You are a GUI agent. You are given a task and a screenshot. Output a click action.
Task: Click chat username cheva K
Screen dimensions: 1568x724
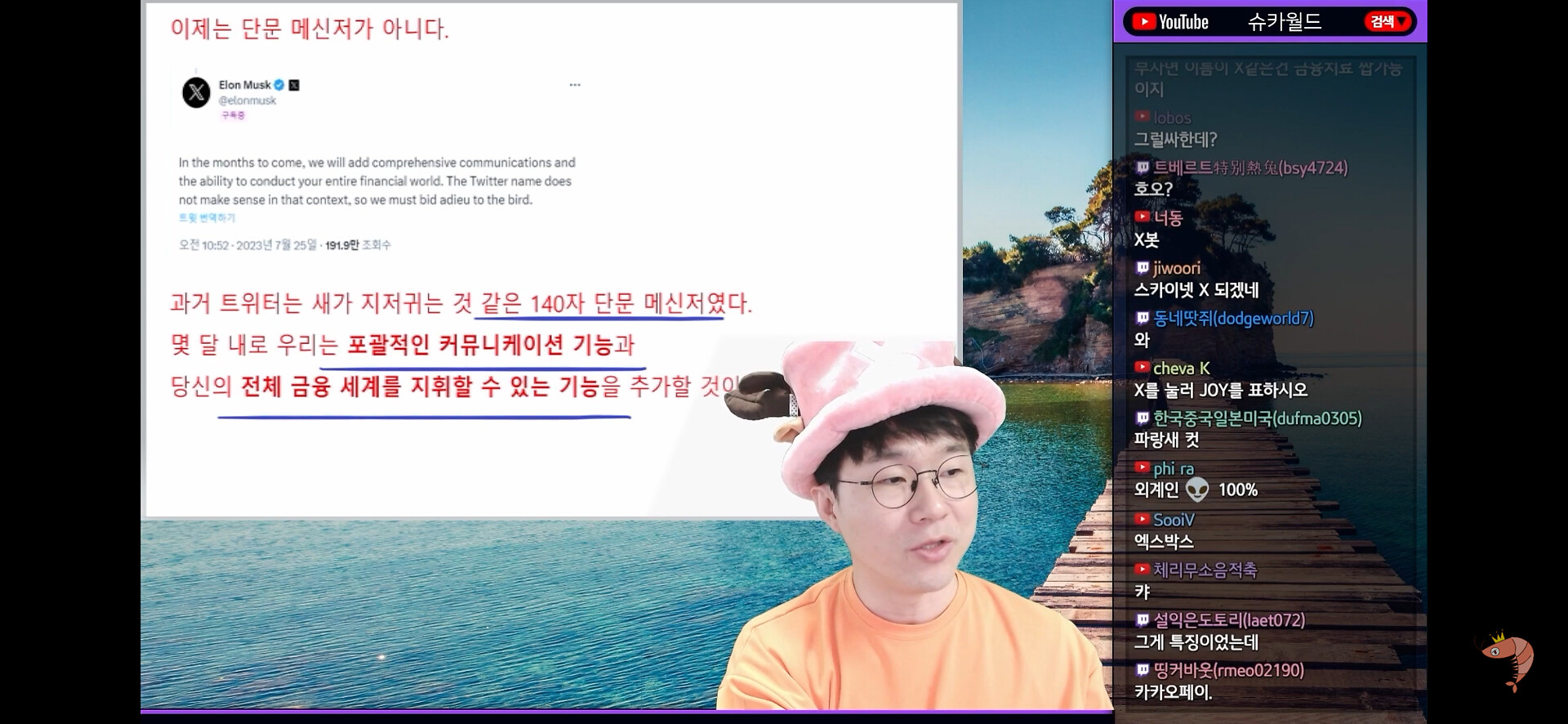1182,369
